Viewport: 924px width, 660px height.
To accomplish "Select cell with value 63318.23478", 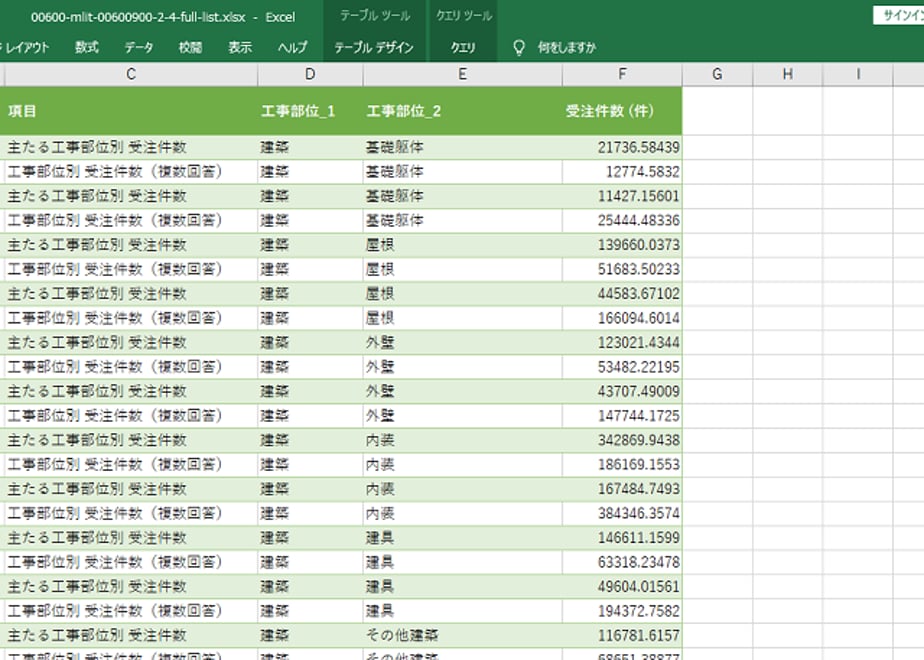I will 622,563.
